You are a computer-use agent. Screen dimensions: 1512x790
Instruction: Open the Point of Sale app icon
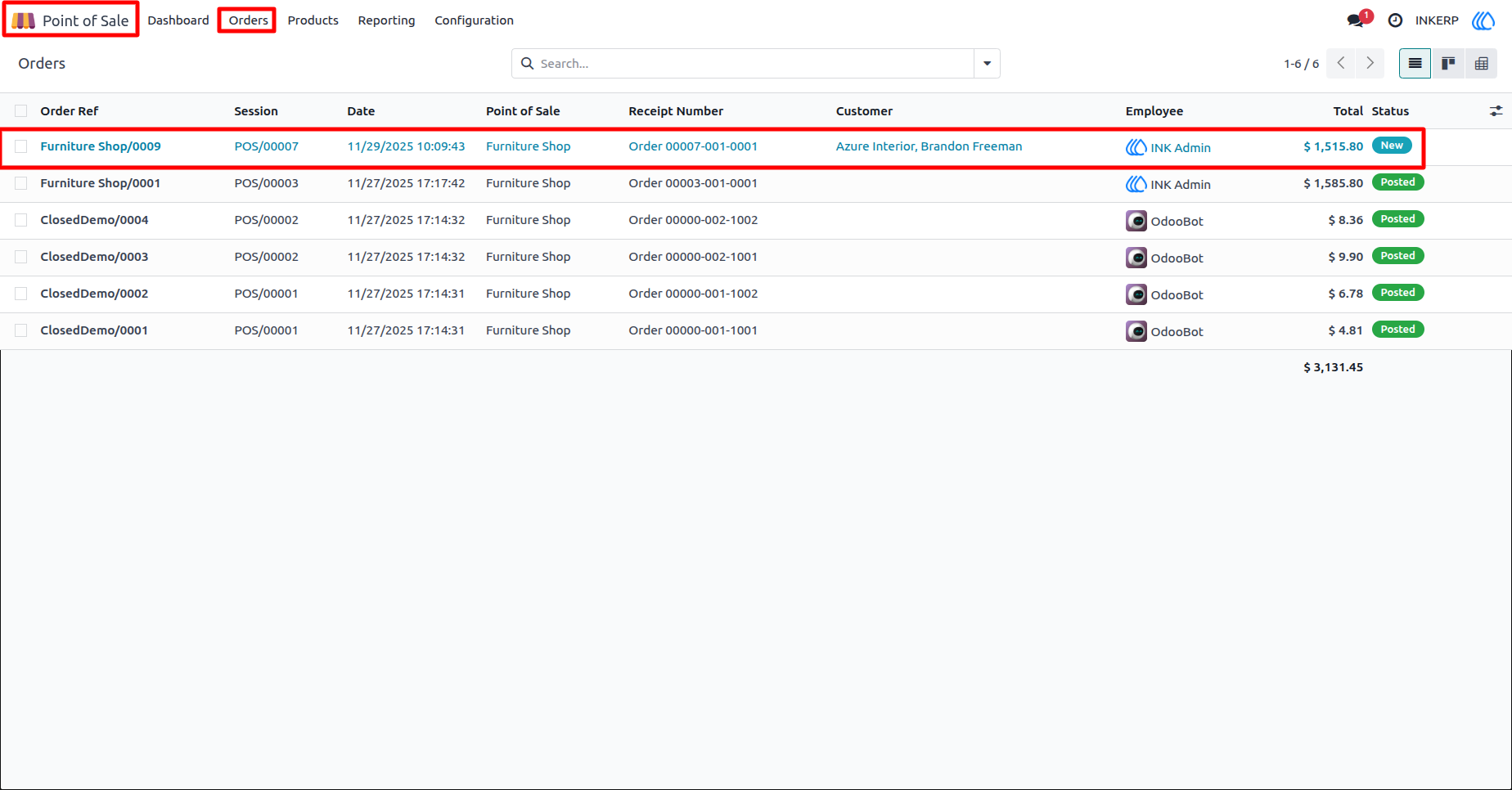pyautogui.click(x=23, y=20)
